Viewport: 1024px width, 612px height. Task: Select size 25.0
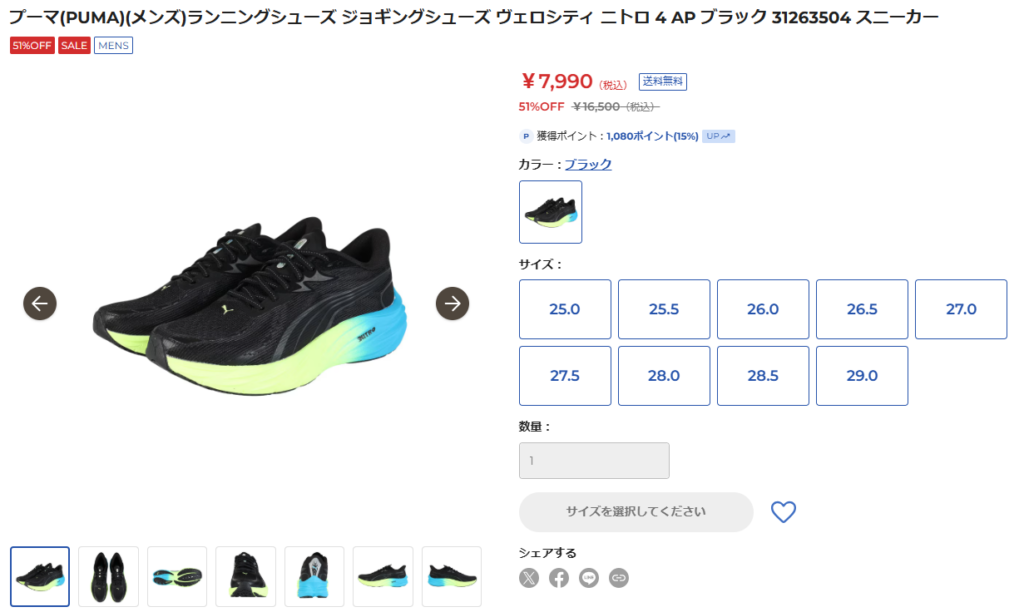coord(565,309)
